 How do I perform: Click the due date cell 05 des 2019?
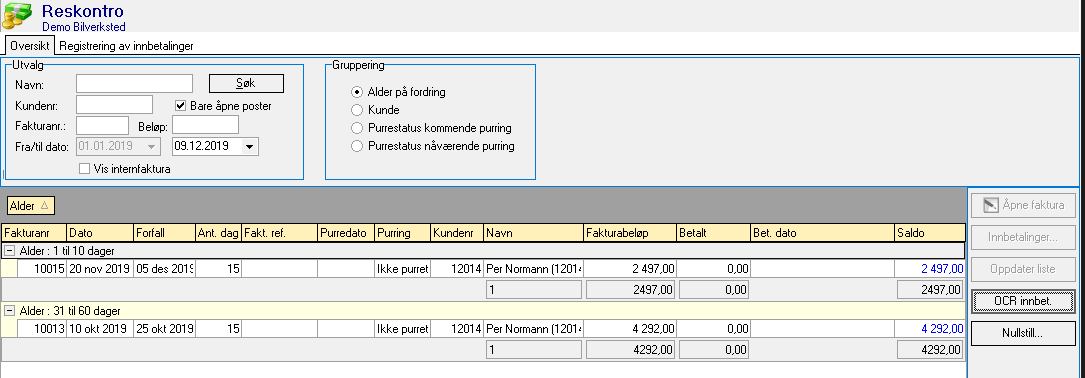coord(164,269)
